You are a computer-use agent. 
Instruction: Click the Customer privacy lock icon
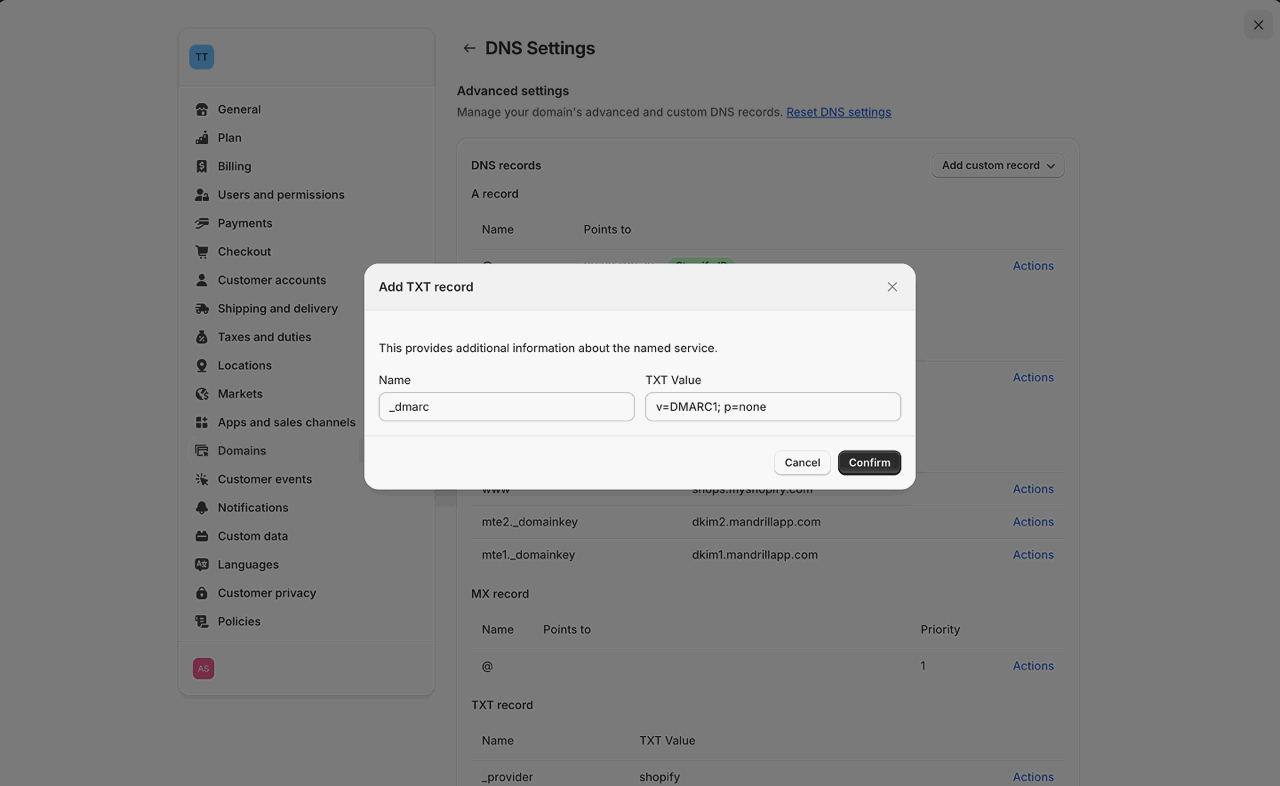point(202,593)
